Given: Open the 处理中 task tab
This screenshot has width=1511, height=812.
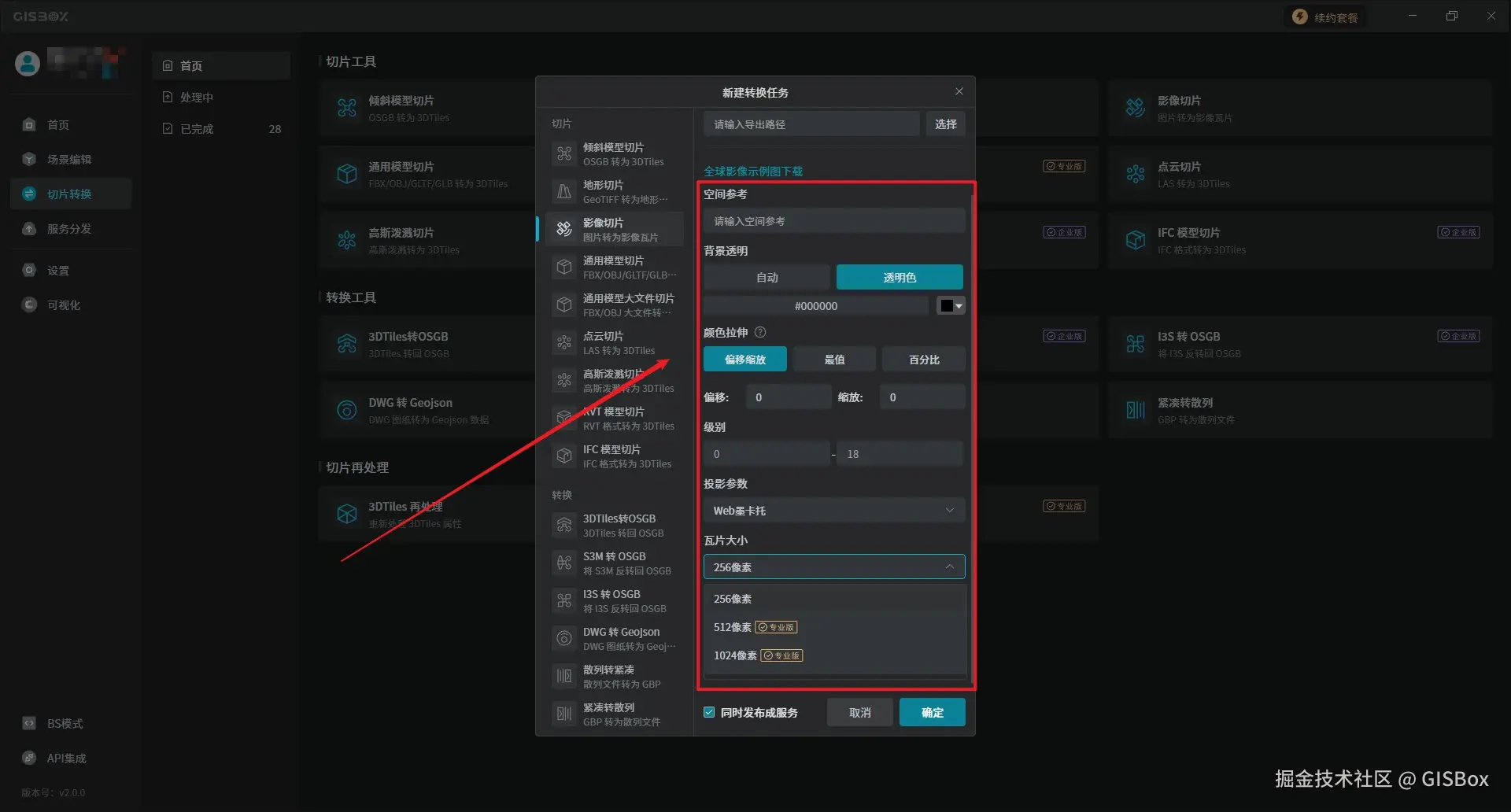Looking at the screenshot, I should coord(221,98).
